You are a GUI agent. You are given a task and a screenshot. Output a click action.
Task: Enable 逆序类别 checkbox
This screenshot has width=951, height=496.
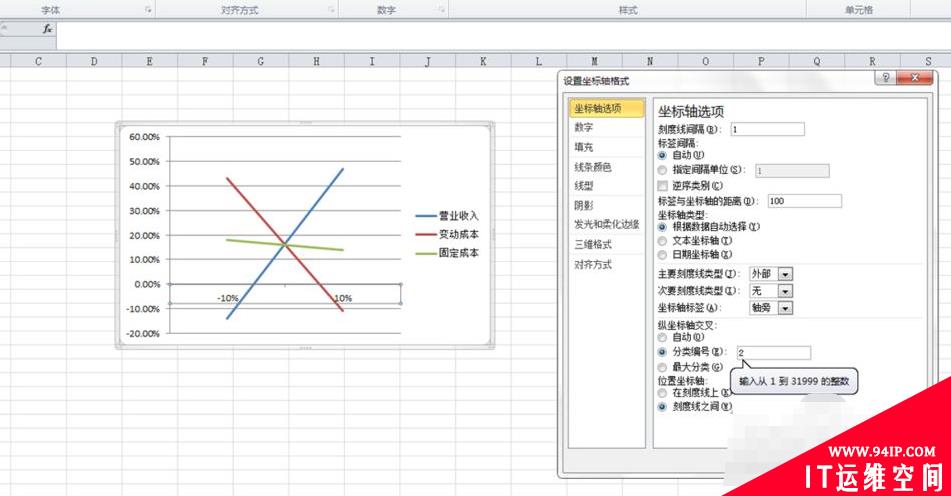[x=662, y=186]
